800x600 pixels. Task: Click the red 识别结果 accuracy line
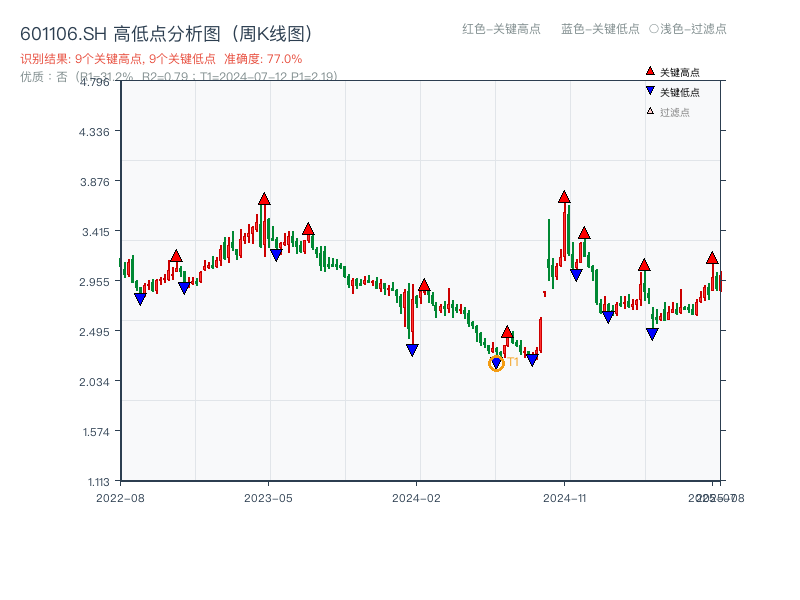161,59
